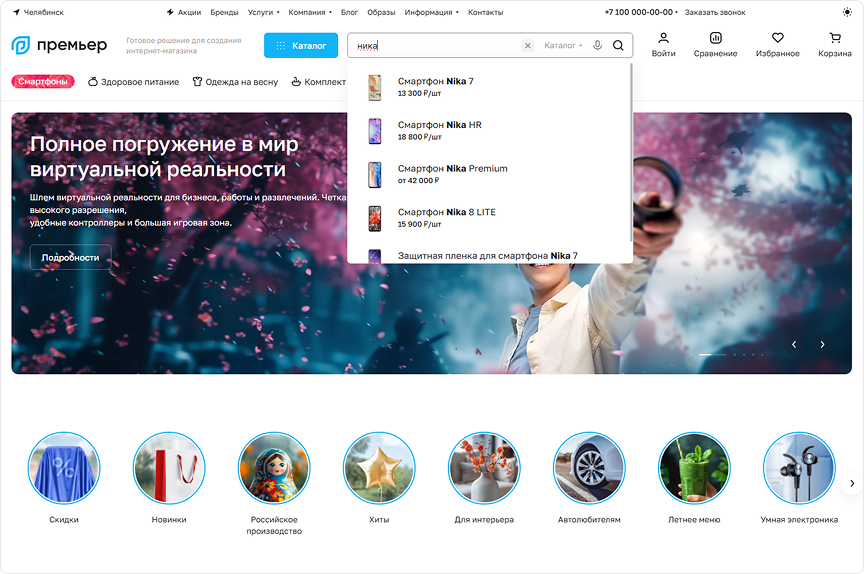The height and width of the screenshot is (574, 864).
Task: Open the Корзина cart icon
Action: point(835,38)
